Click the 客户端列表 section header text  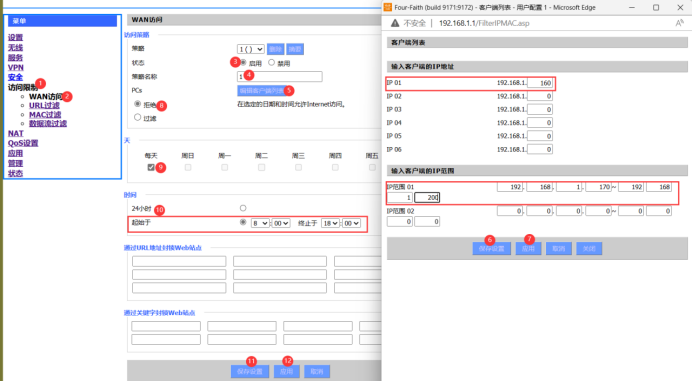[x=408, y=42]
